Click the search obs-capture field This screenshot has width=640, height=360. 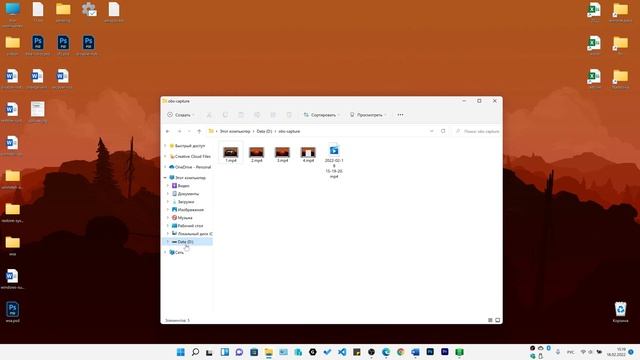[x=477, y=131]
